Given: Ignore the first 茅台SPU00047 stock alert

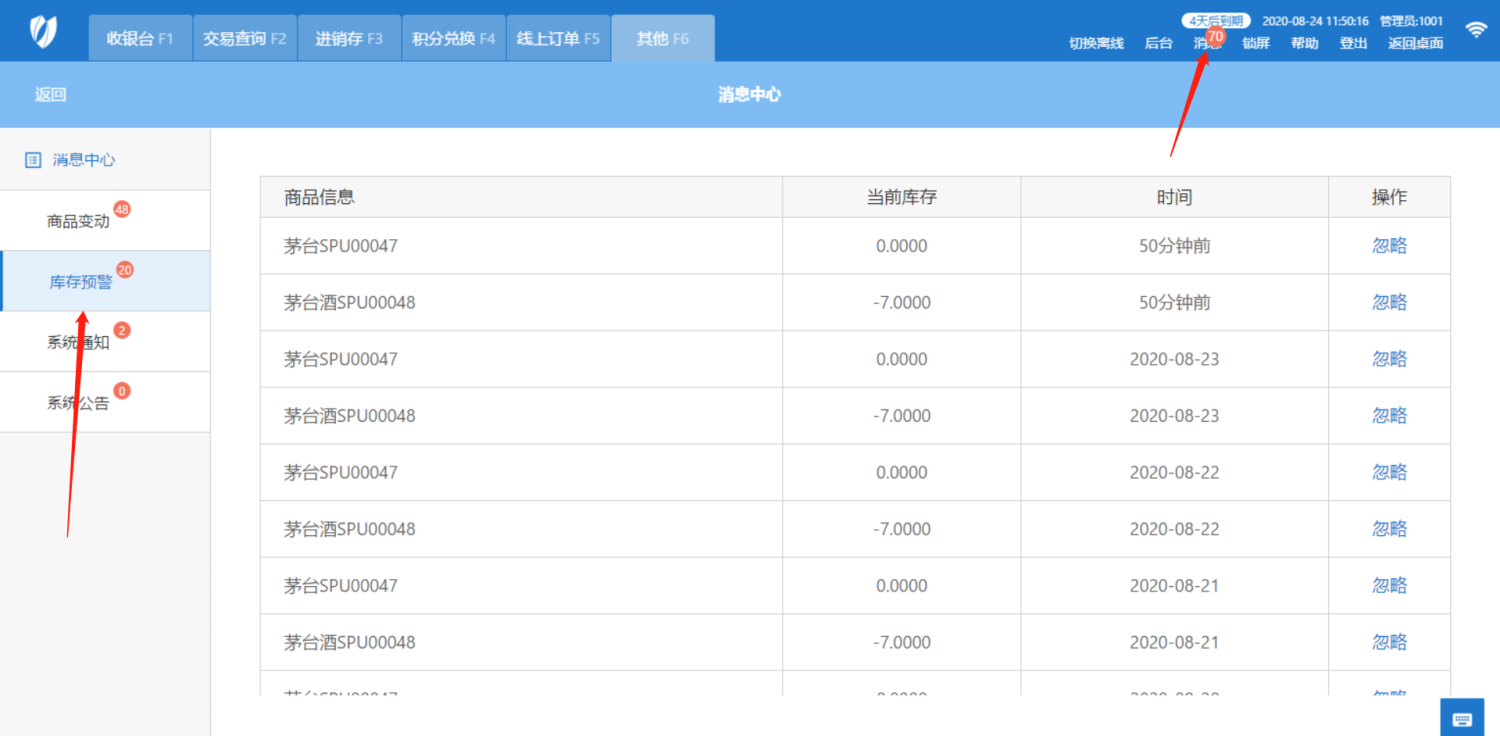Looking at the screenshot, I should point(1389,245).
